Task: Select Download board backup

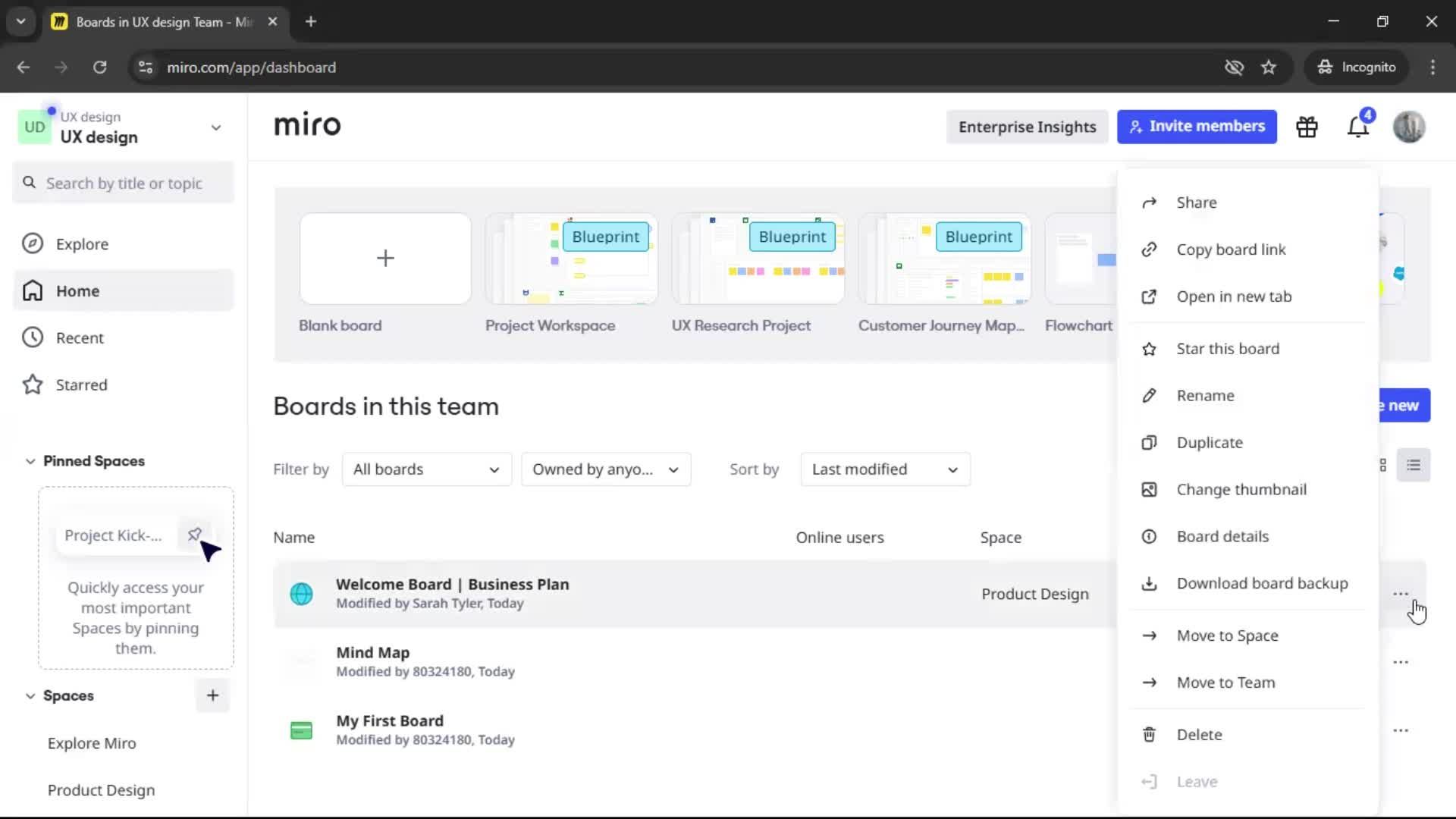Action: [1247, 583]
